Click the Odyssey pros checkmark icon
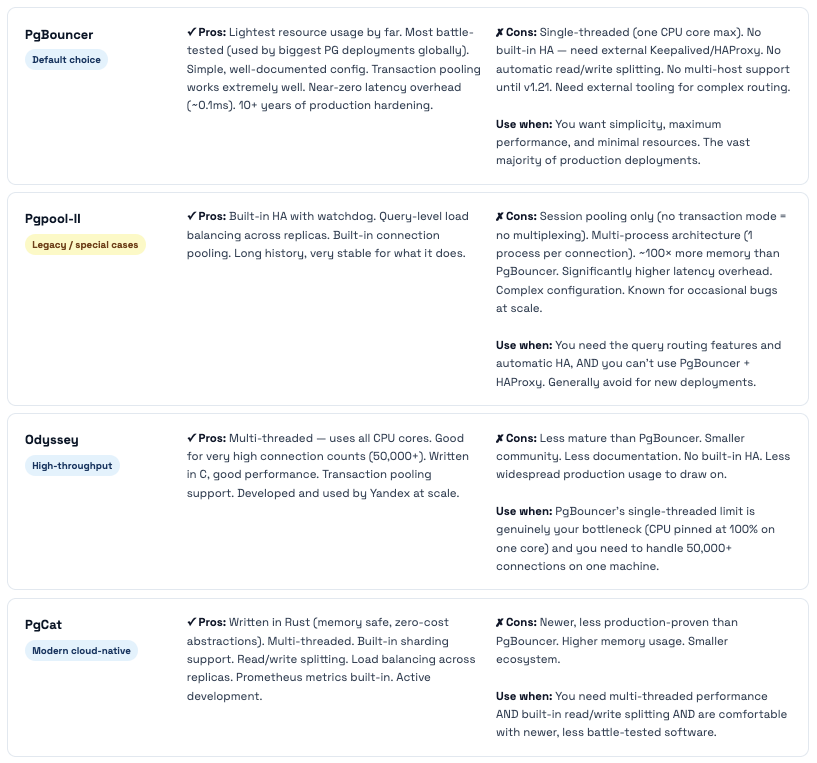Viewport: 817px width, 763px height. coord(191,439)
